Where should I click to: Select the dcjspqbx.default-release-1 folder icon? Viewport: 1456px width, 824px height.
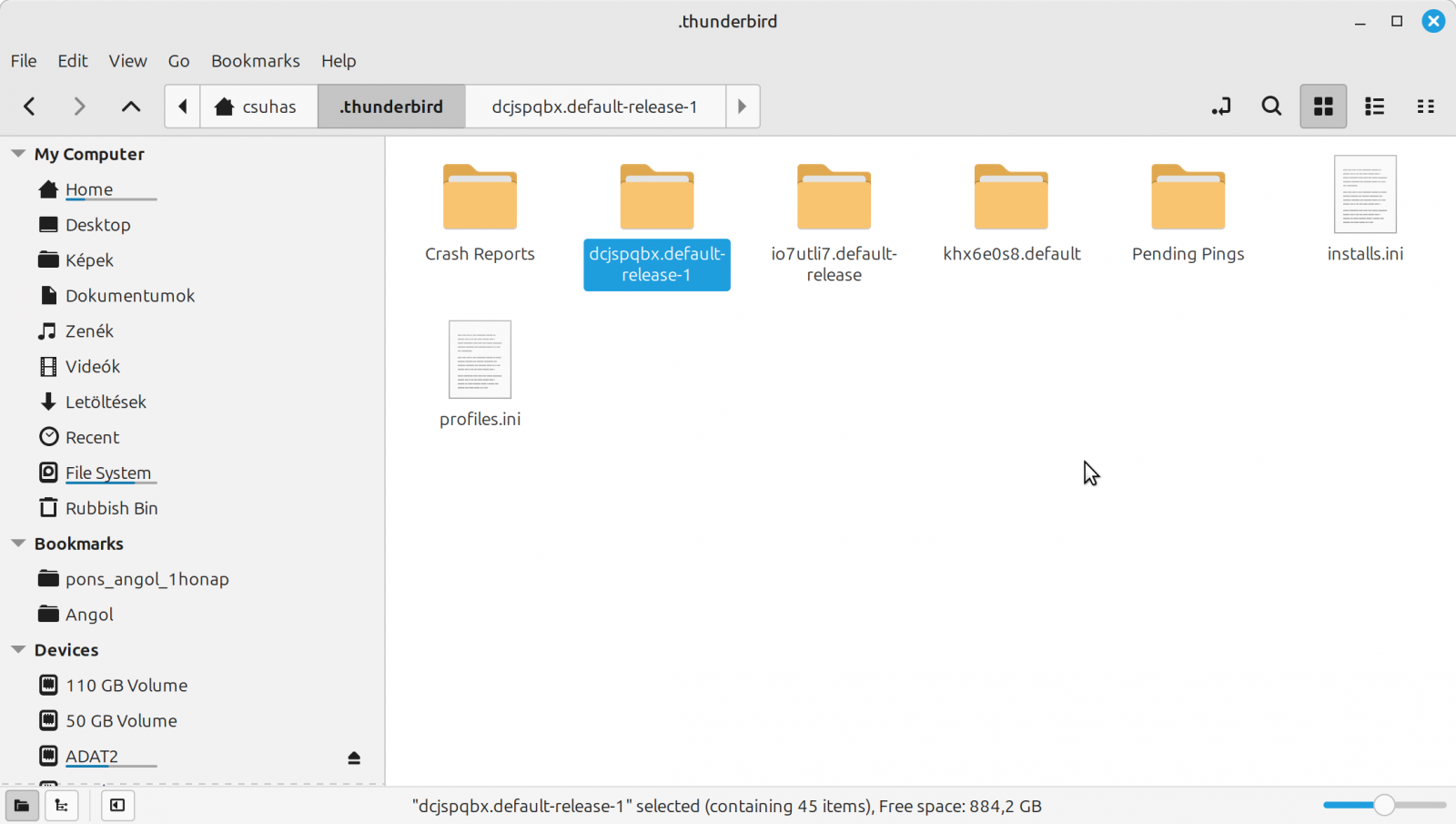point(657,197)
